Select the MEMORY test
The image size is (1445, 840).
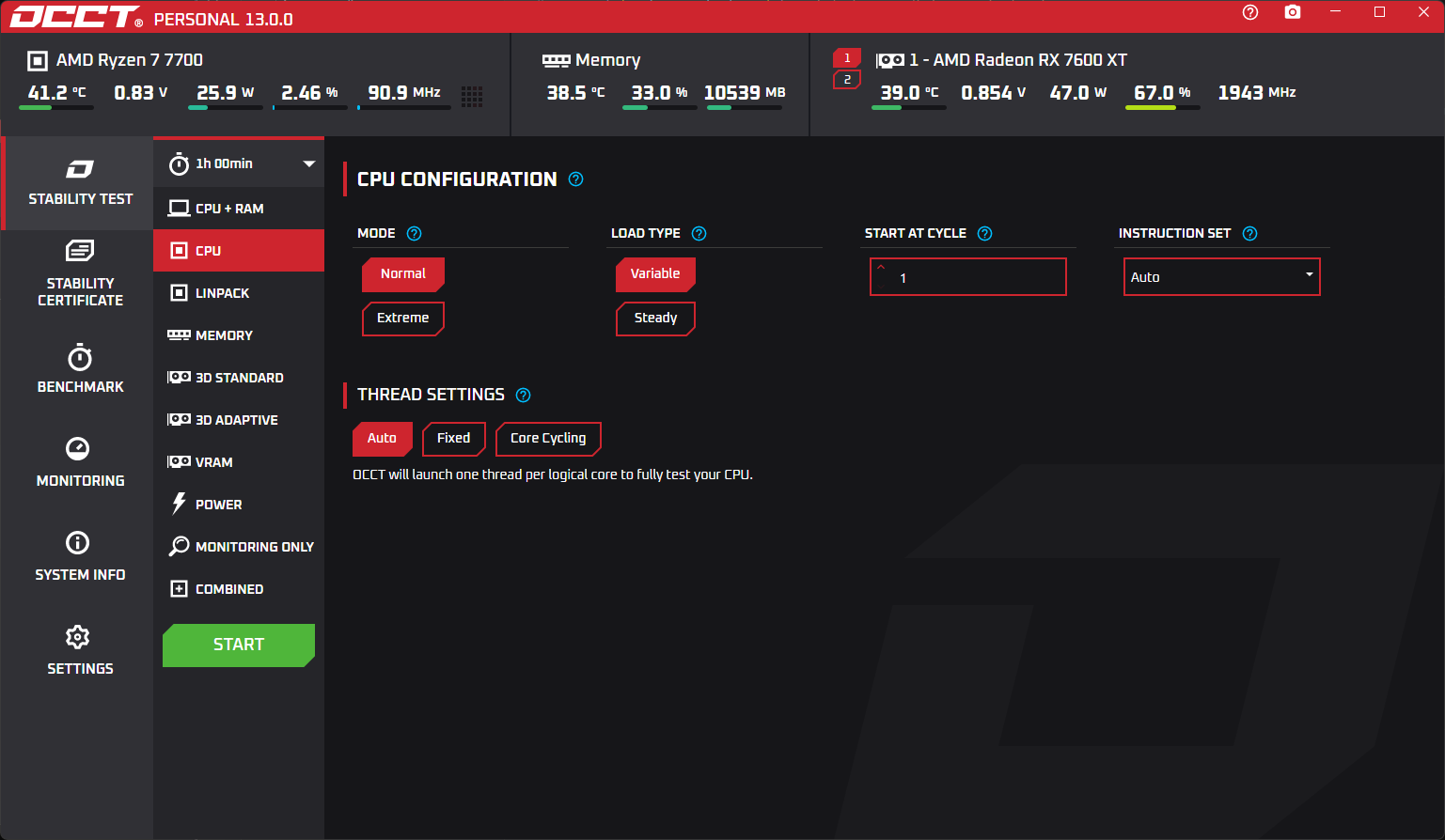pyautogui.click(x=239, y=335)
